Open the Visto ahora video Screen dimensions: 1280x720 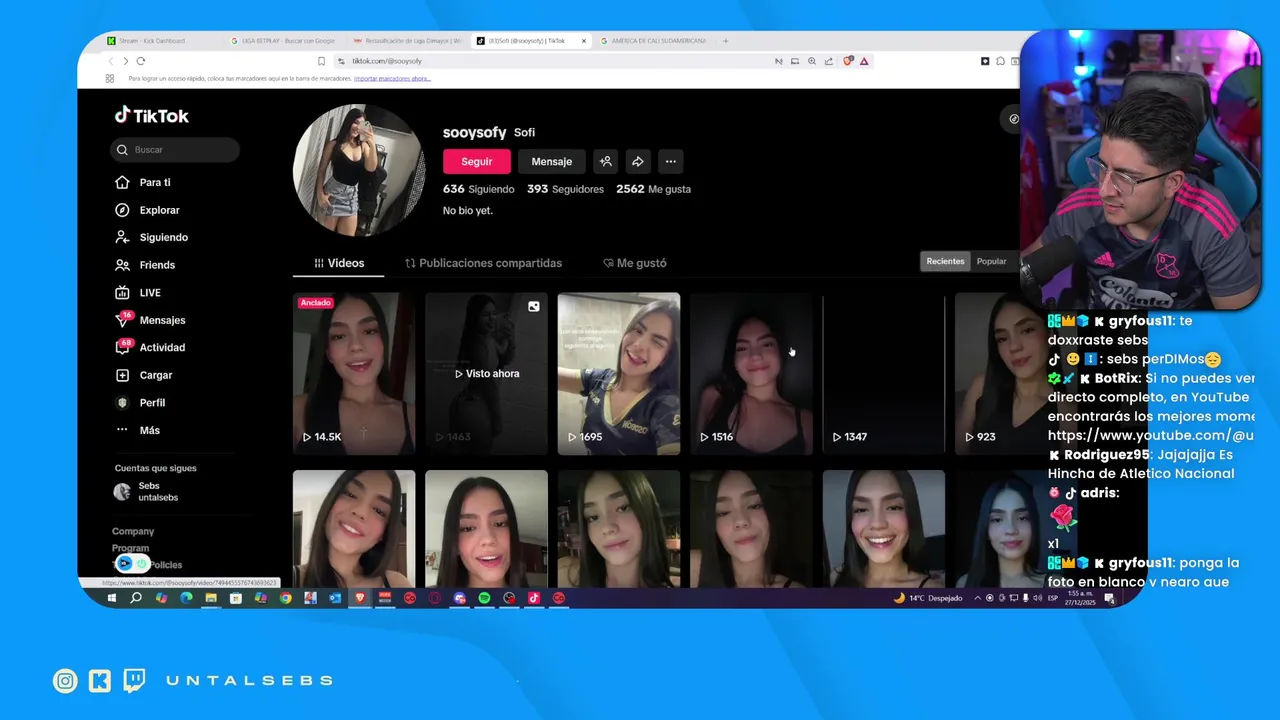(x=486, y=373)
